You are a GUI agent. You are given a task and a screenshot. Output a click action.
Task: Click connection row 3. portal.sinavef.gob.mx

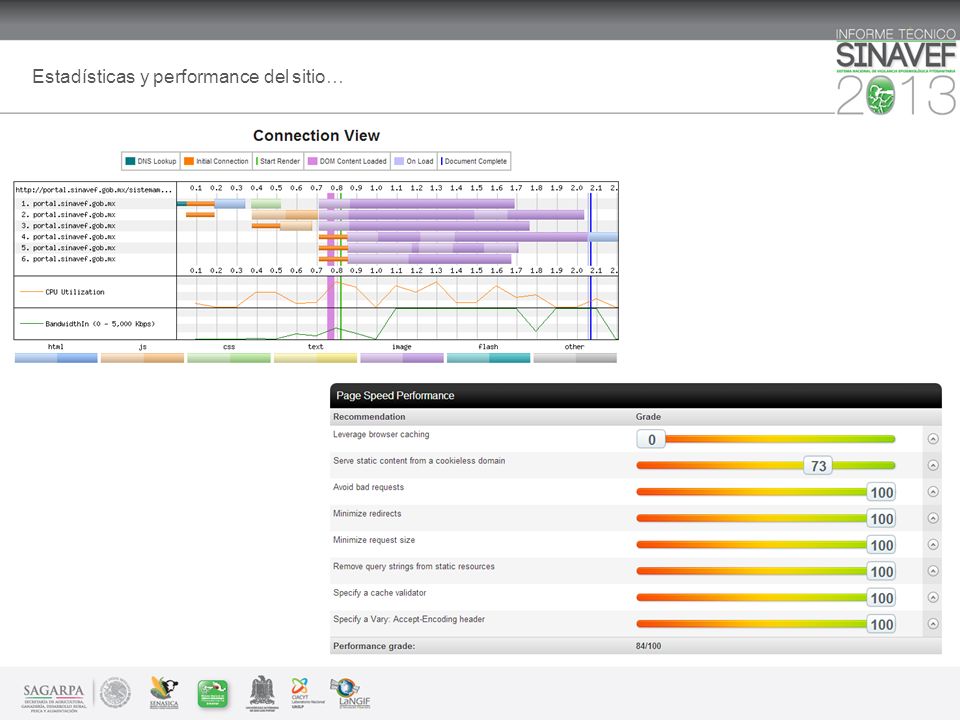point(68,225)
